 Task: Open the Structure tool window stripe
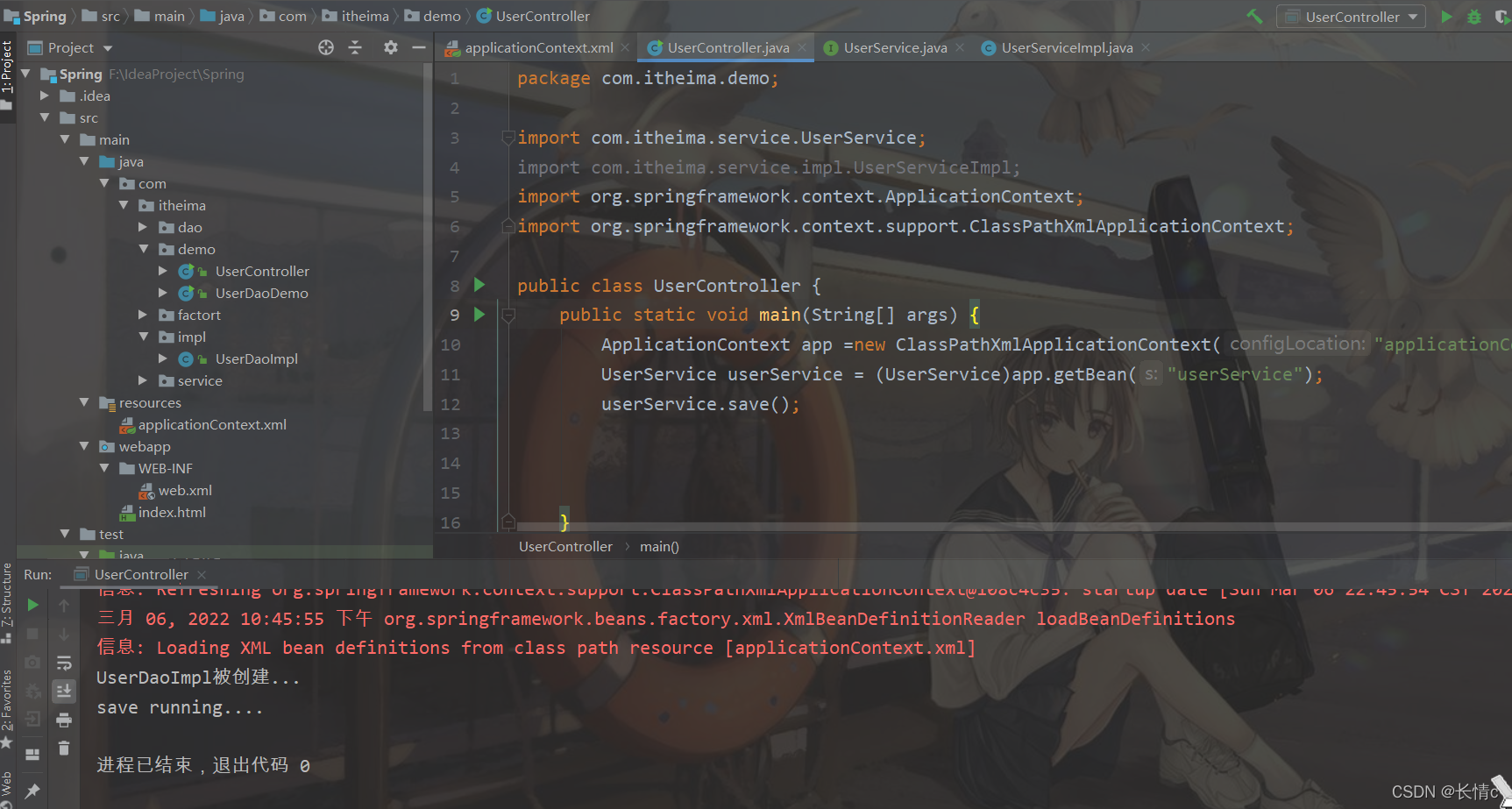[x=7, y=603]
